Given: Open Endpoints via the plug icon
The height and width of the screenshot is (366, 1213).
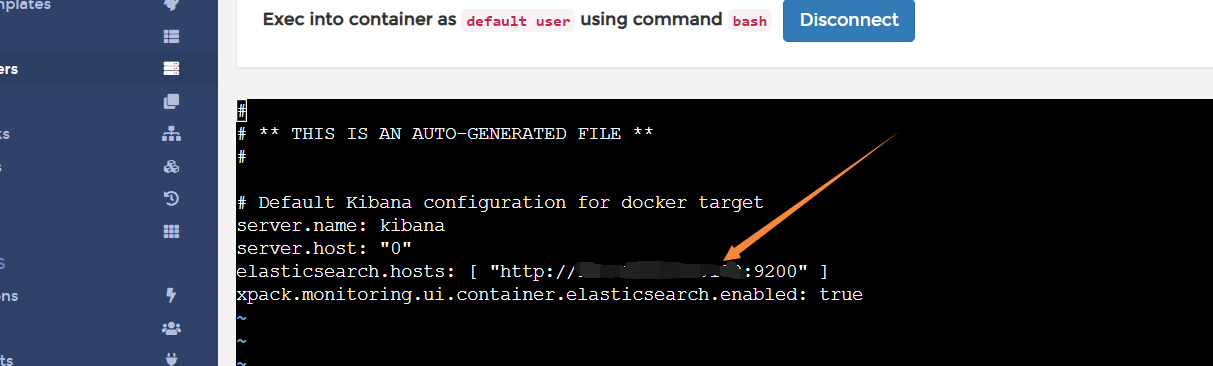Looking at the screenshot, I should [171, 359].
